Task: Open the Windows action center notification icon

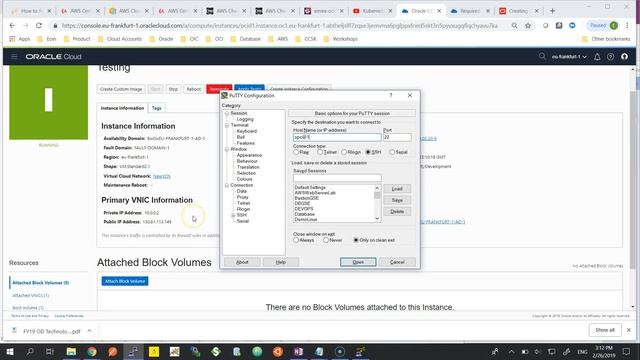Action: [627, 351]
